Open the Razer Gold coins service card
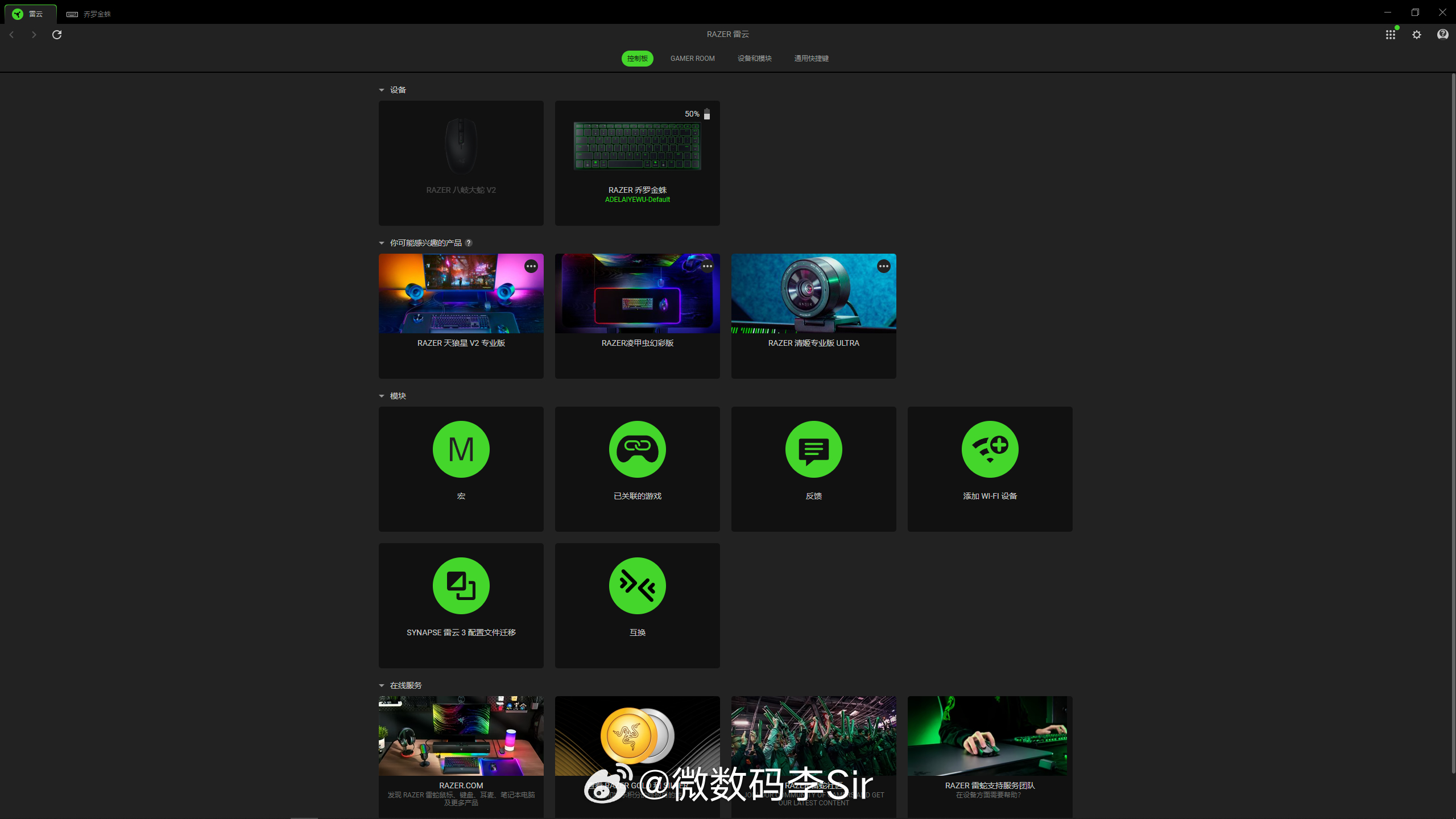 tap(637, 757)
